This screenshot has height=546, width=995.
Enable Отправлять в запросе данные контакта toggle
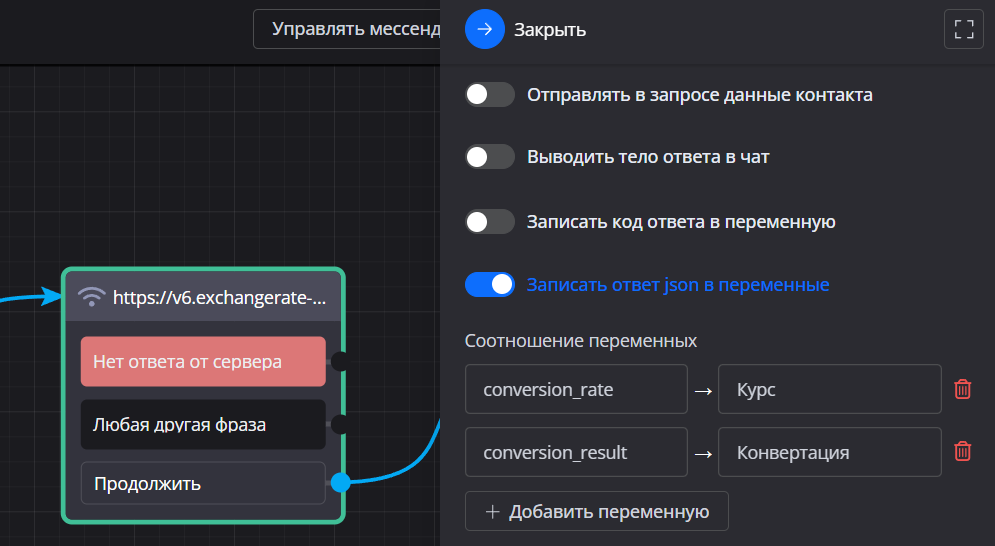(x=490, y=95)
